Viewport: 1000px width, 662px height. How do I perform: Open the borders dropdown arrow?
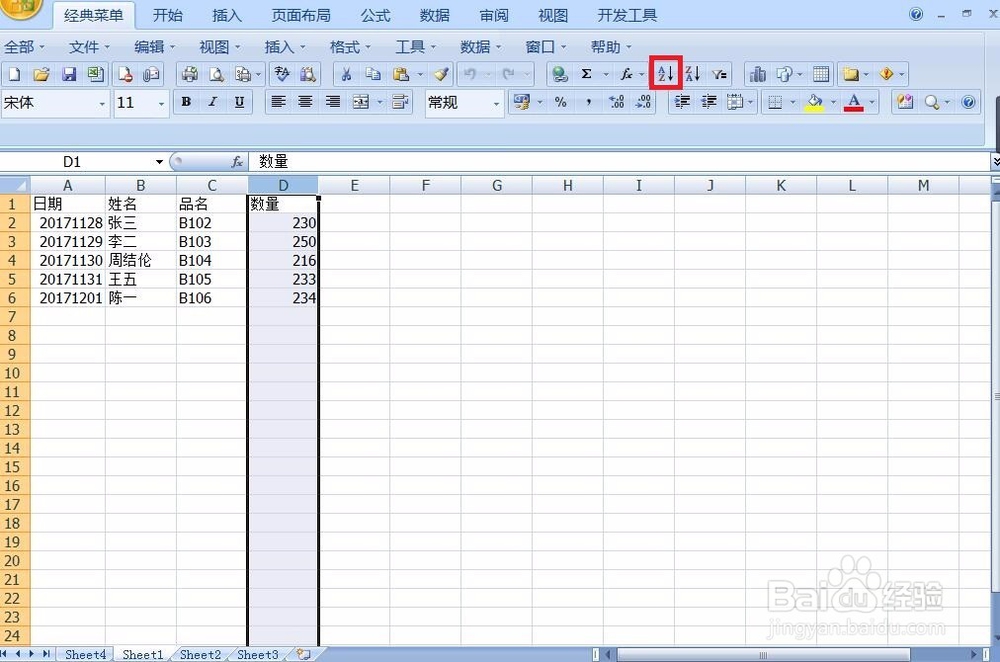pos(793,102)
